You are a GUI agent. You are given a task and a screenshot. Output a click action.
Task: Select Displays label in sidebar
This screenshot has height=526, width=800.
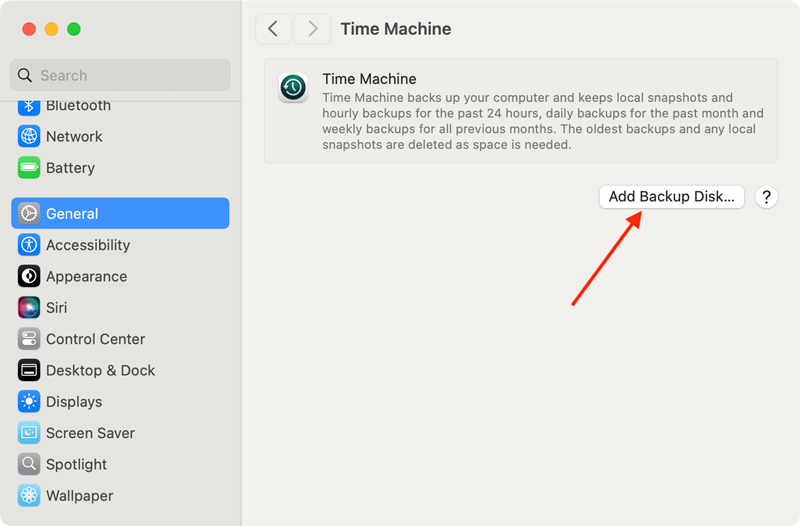[x=74, y=402]
